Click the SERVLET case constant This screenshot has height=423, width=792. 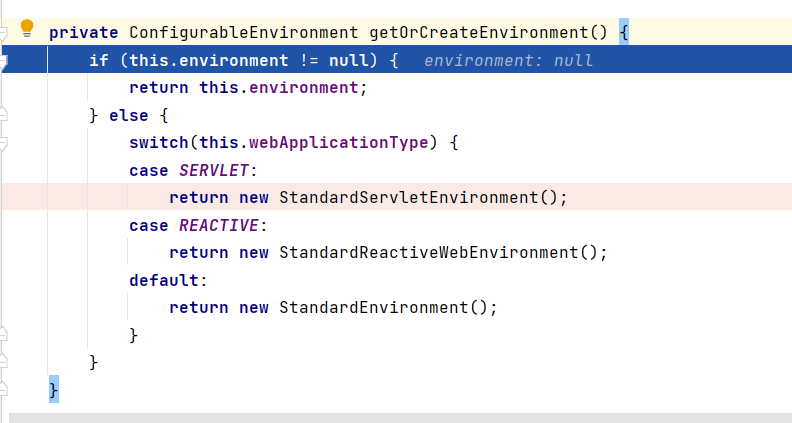[214, 170]
